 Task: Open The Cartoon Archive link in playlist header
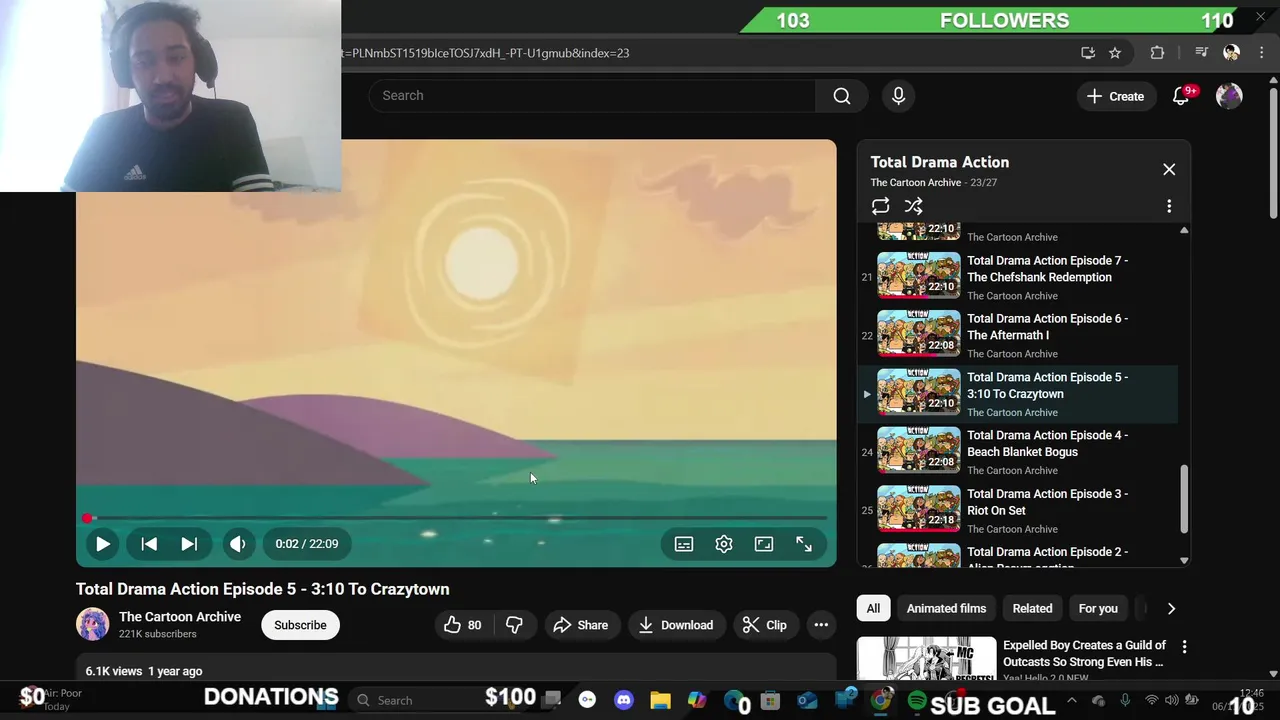pos(915,182)
